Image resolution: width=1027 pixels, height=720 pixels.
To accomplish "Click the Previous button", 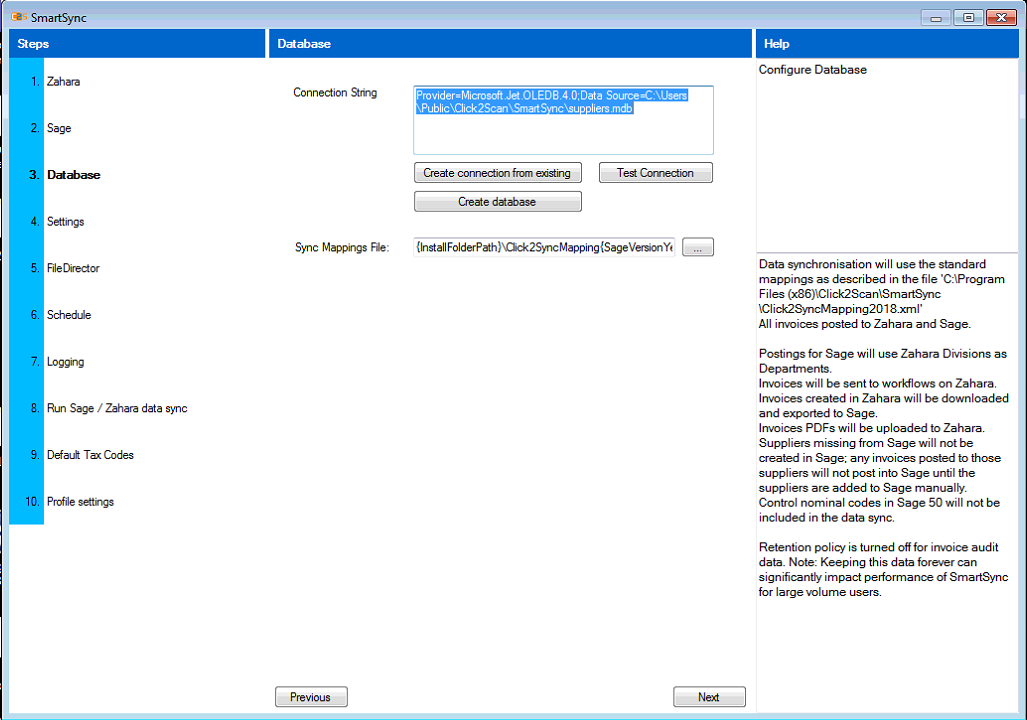I will pos(311,697).
